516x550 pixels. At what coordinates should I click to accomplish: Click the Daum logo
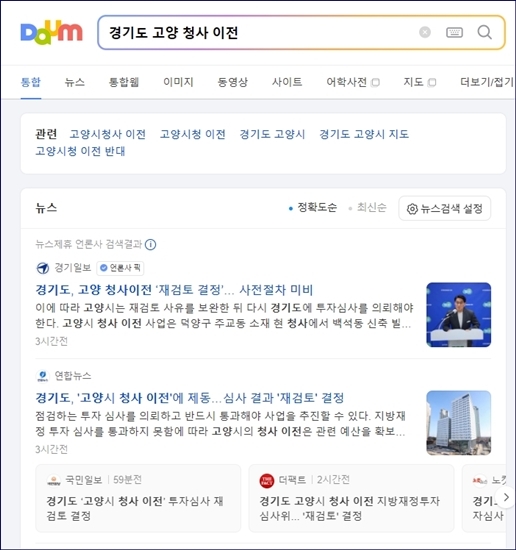tap(52, 32)
